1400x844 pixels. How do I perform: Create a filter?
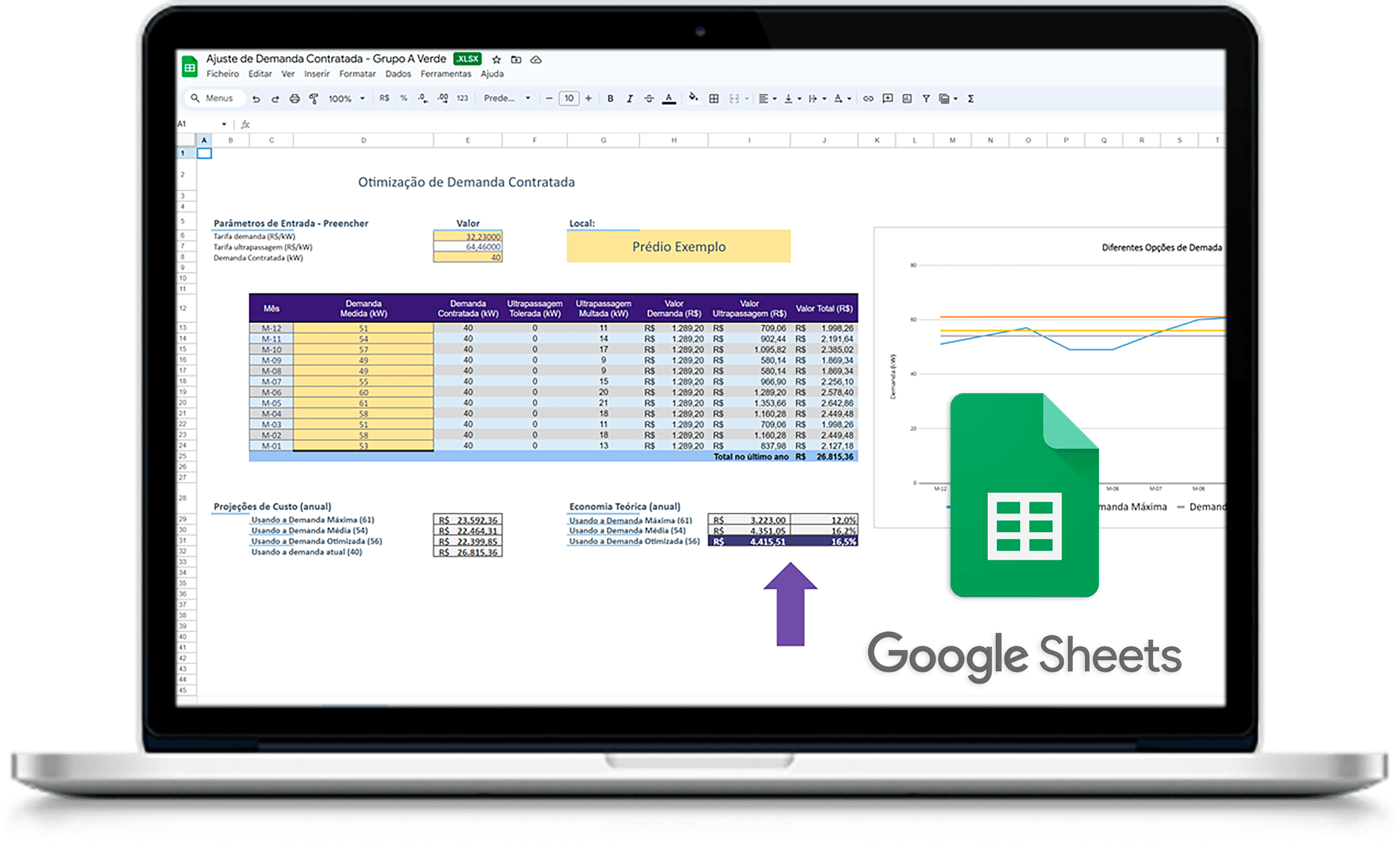tap(926, 99)
